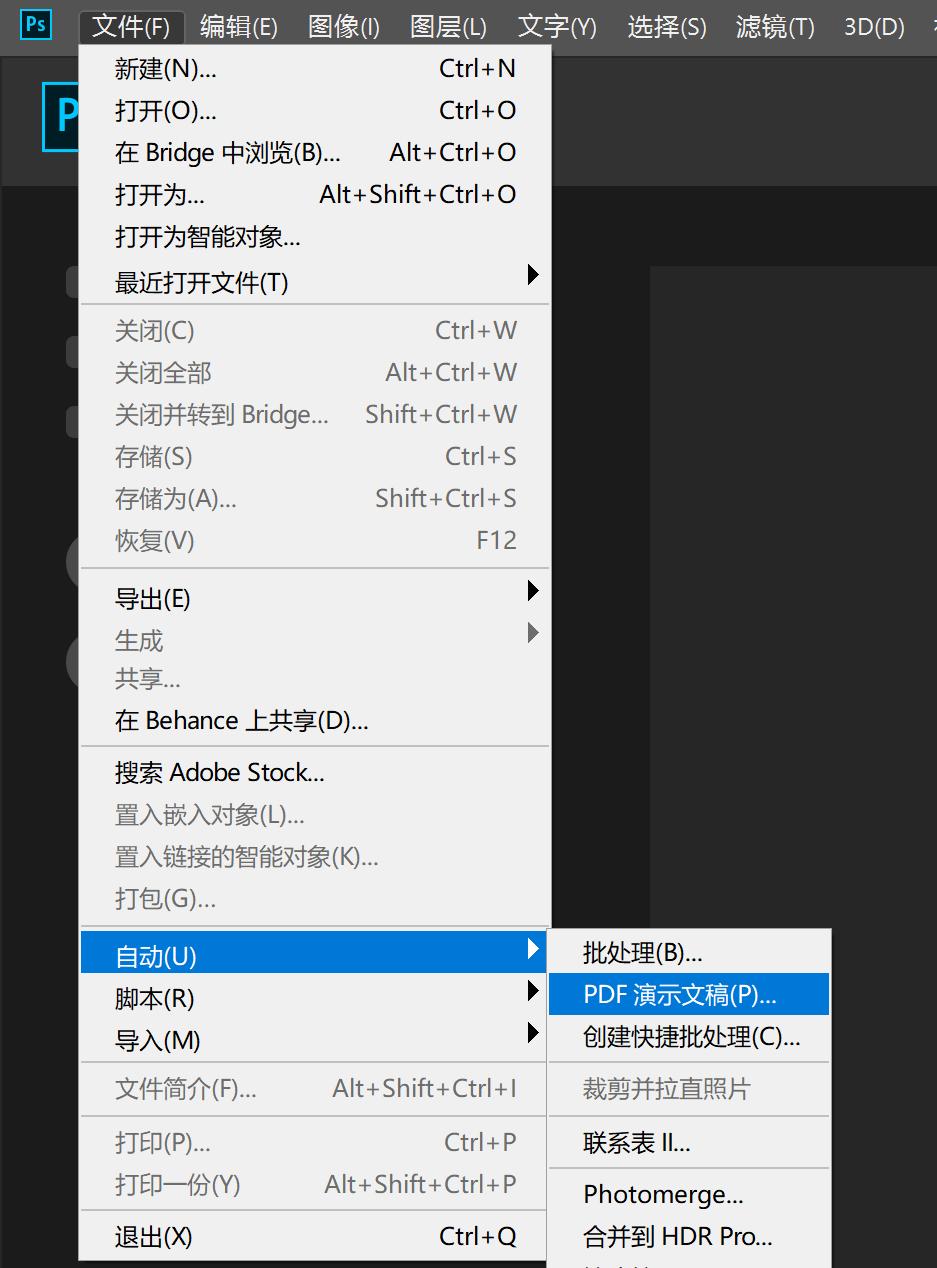Viewport: 937px width, 1268px height.
Task: Open the 文件(F) menu
Action: pyautogui.click(x=131, y=27)
